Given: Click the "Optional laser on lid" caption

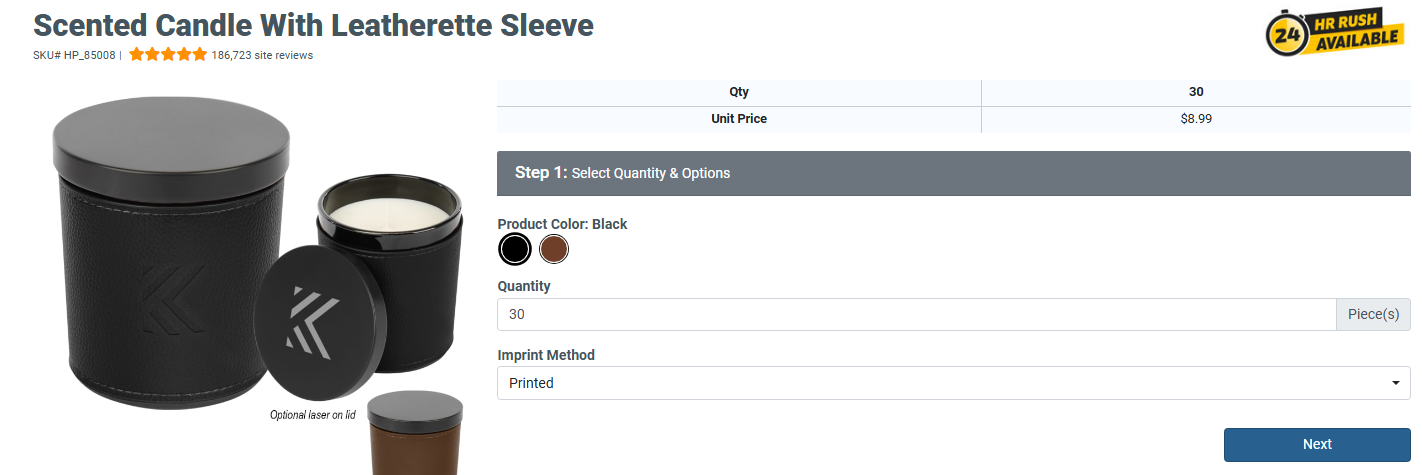Looking at the screenshot, I should point(313,414).
